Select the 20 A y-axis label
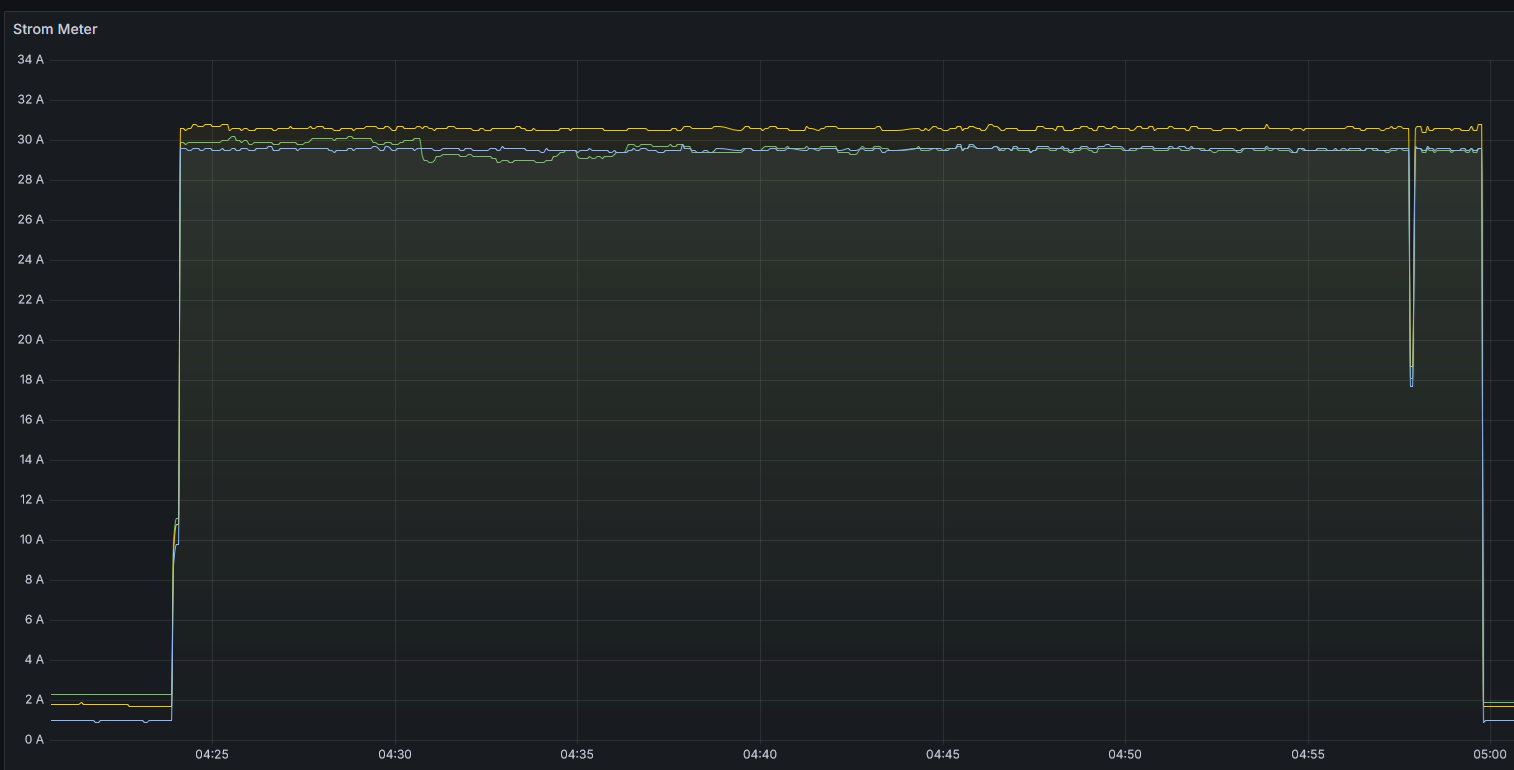The image size is (1514, 770). [31, 340]
